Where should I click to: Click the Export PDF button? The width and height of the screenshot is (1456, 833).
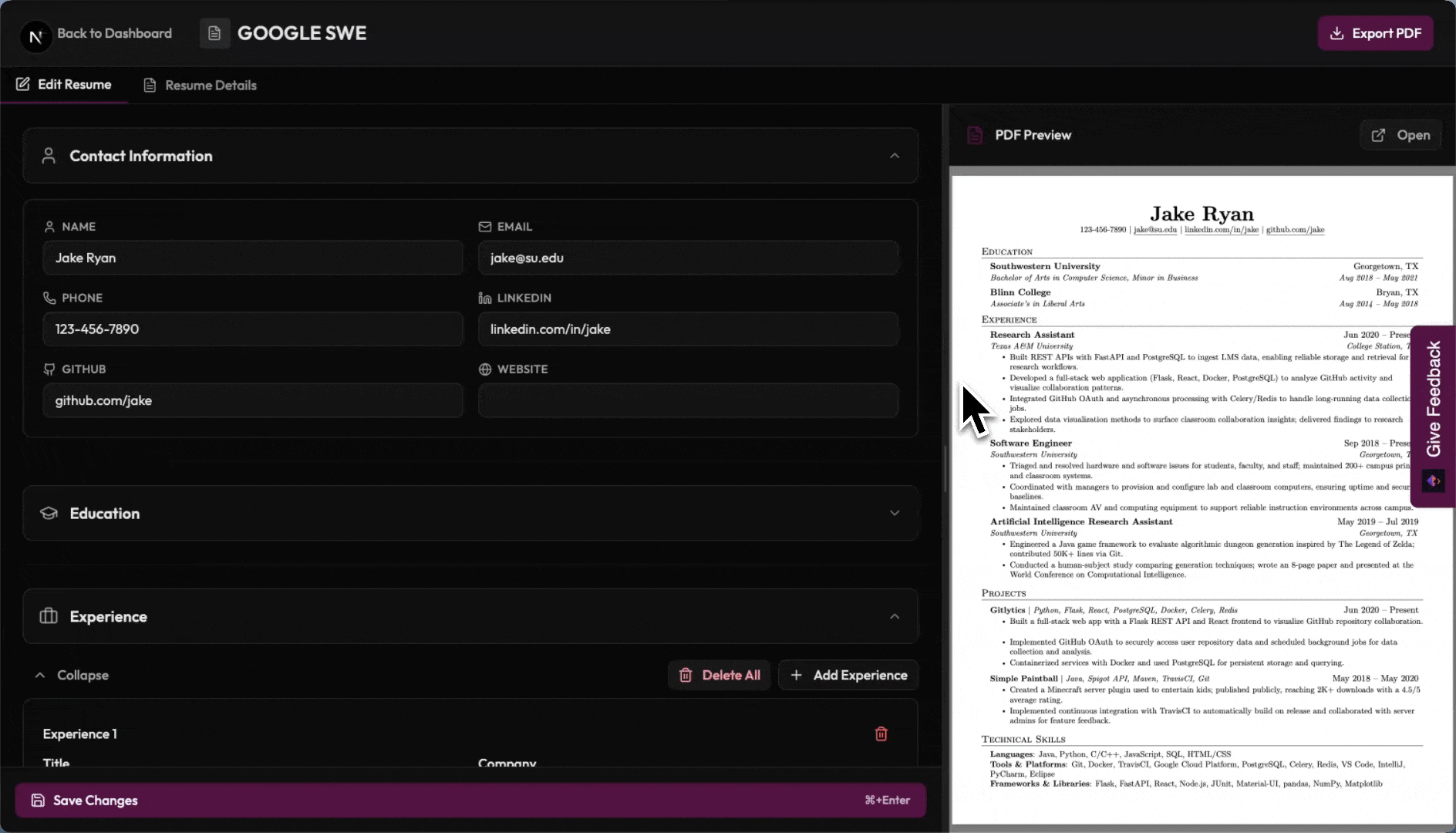(x=1374, y=32)
